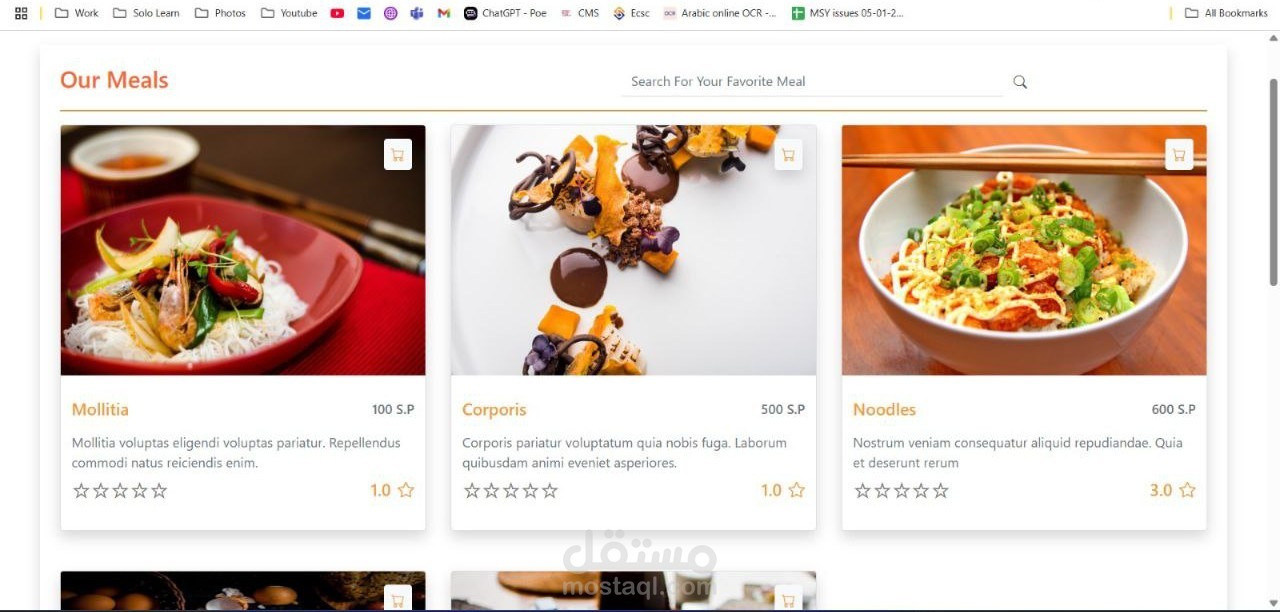This screenshot has width=1280, height=612.
Task: Add Corporis meal to cart
Action: [x=788, y=155]
